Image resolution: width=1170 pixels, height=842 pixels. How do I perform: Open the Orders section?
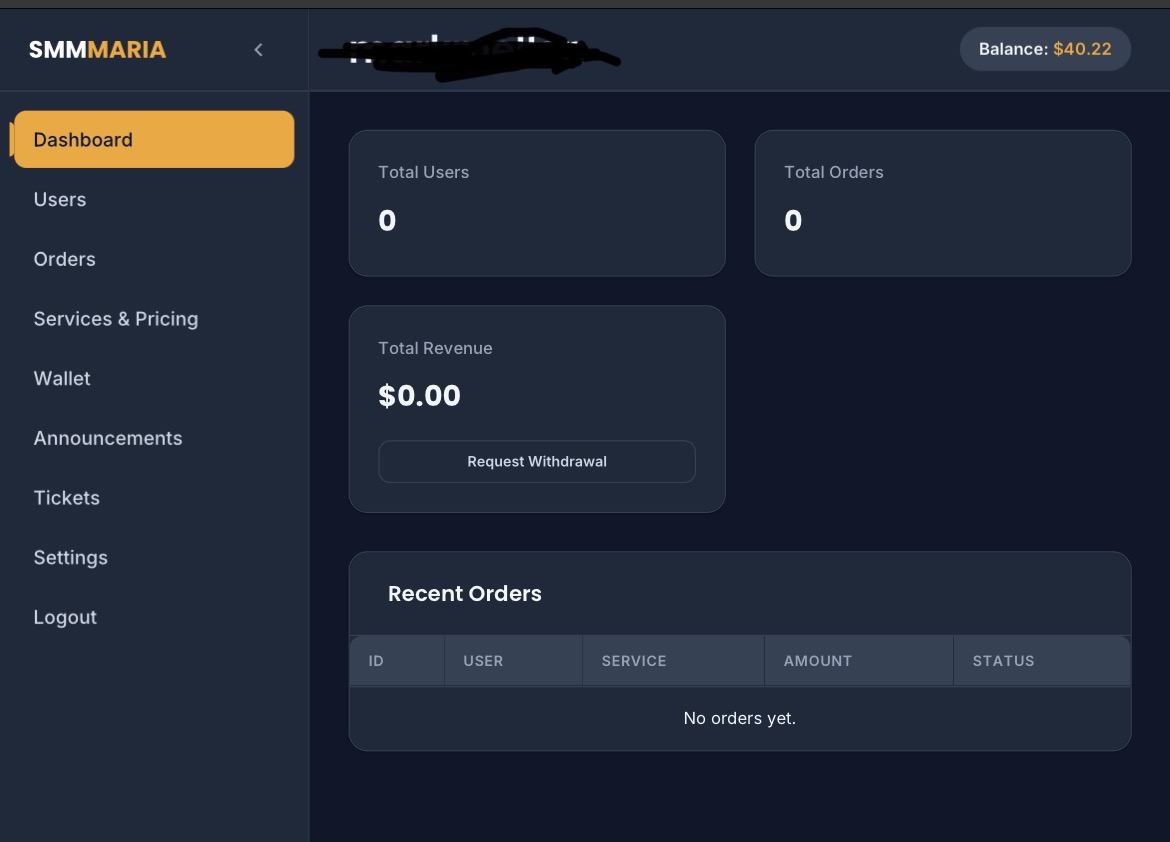click(64, 259)
